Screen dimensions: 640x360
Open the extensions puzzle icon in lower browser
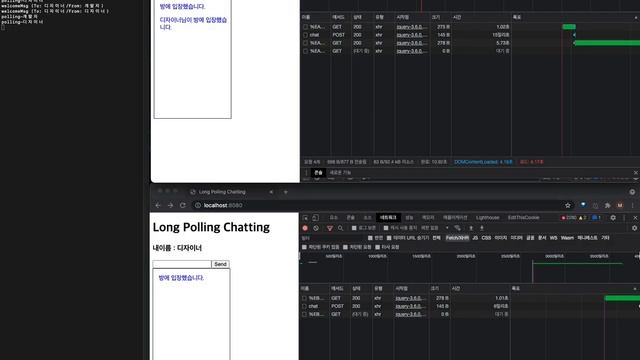click(608, 205)
